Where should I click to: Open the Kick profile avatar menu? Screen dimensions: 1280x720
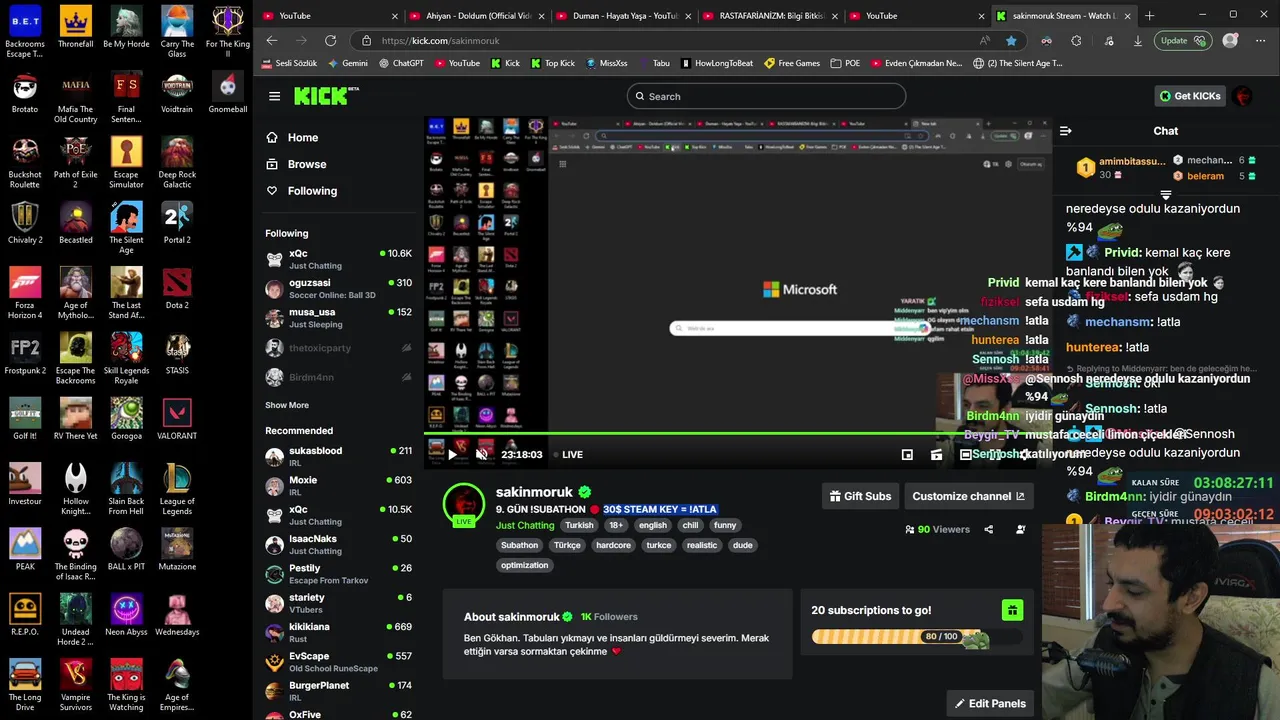point(1243,96)
